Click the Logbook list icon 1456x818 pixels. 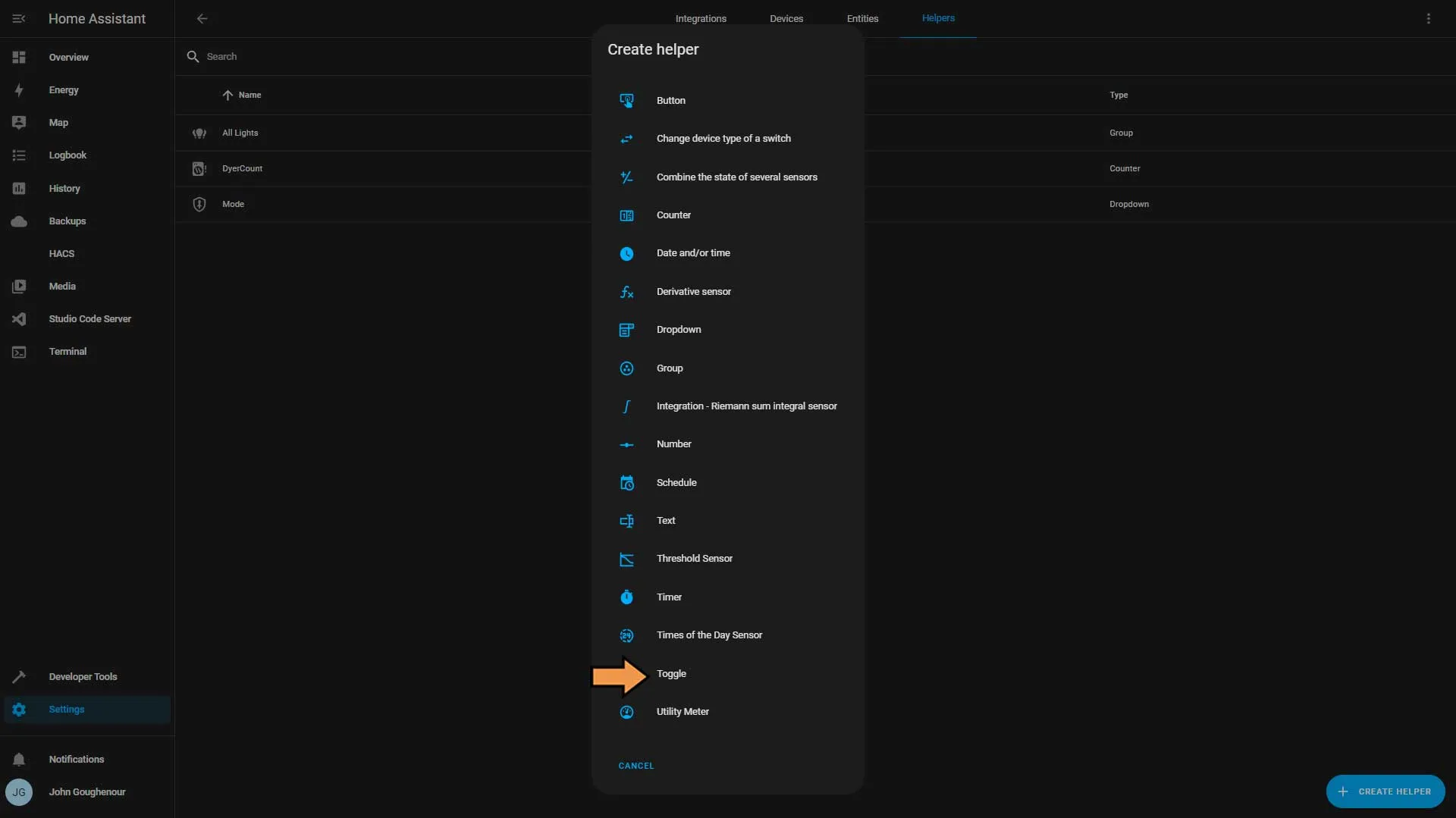pyautogui.click(x=19, y=155)
